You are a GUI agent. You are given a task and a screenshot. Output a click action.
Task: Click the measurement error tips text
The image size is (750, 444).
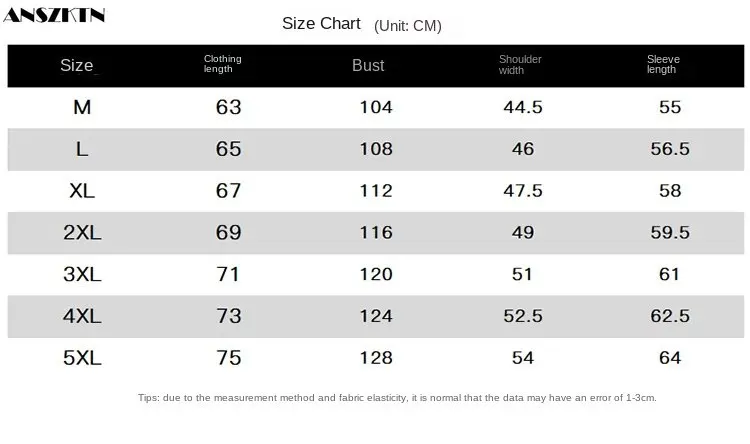(397, 398)
